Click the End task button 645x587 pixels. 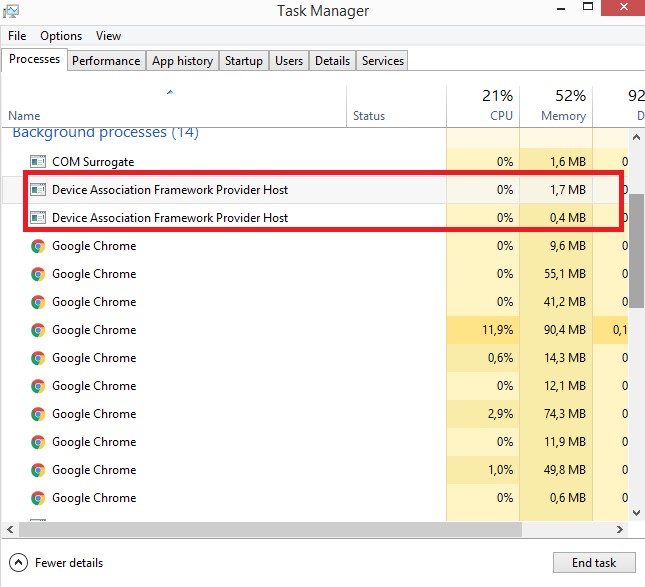pos(594,562)
